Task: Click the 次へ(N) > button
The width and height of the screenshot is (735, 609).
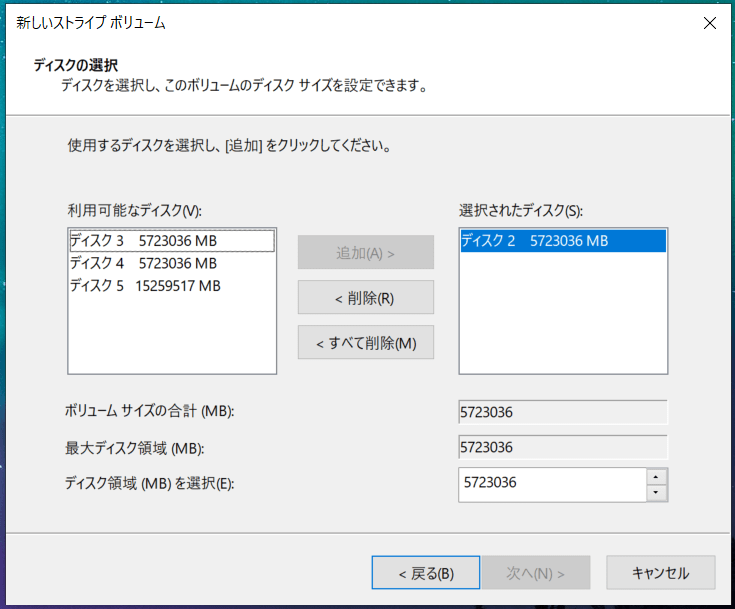Action: click(536, 572)
